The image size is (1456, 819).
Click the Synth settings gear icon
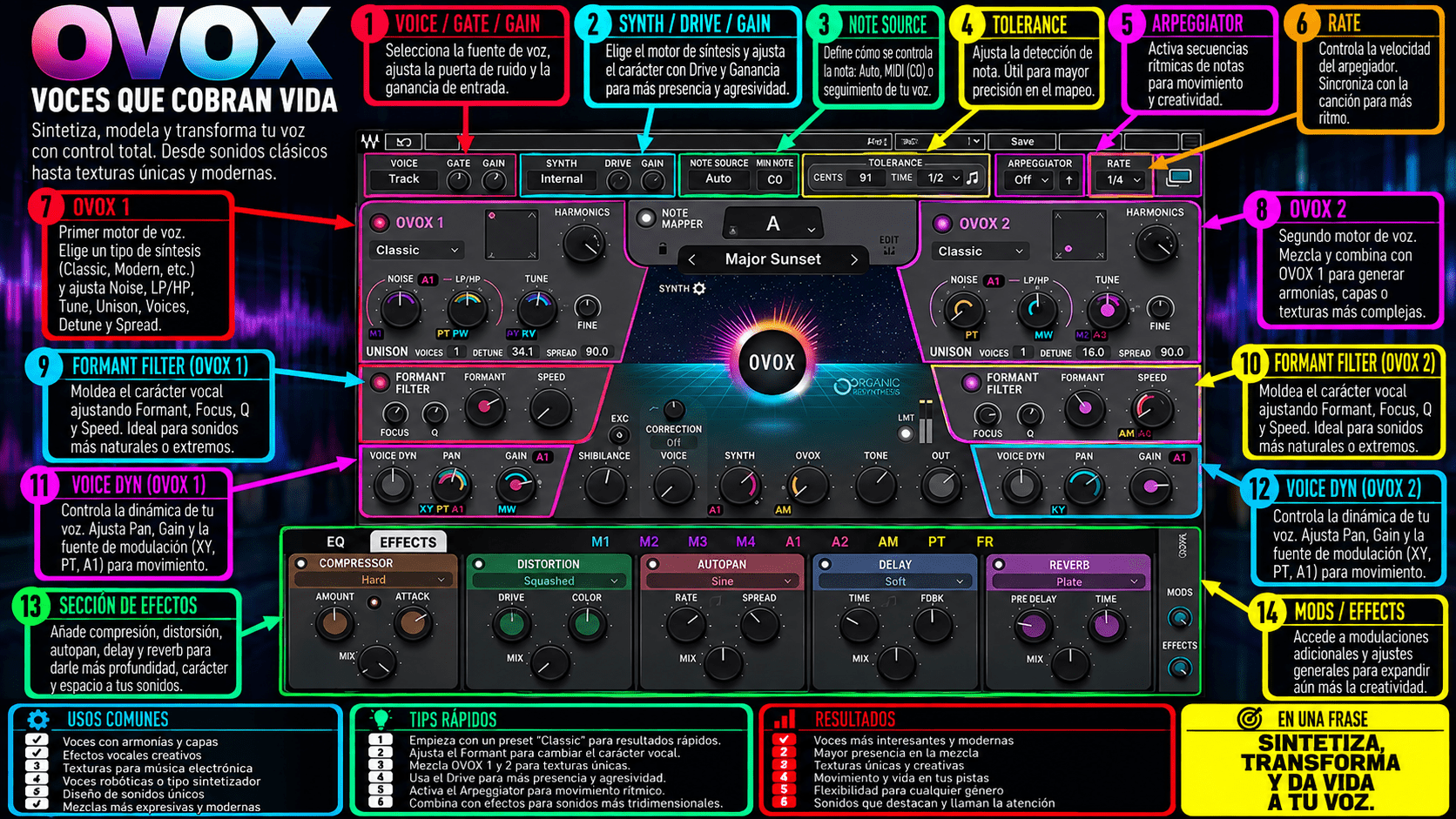[699, 288]
